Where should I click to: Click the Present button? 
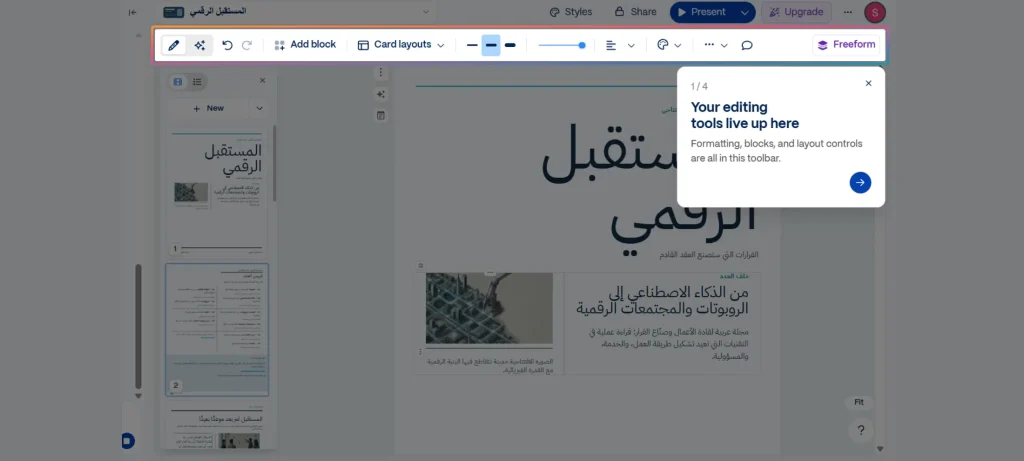(702, 12)
